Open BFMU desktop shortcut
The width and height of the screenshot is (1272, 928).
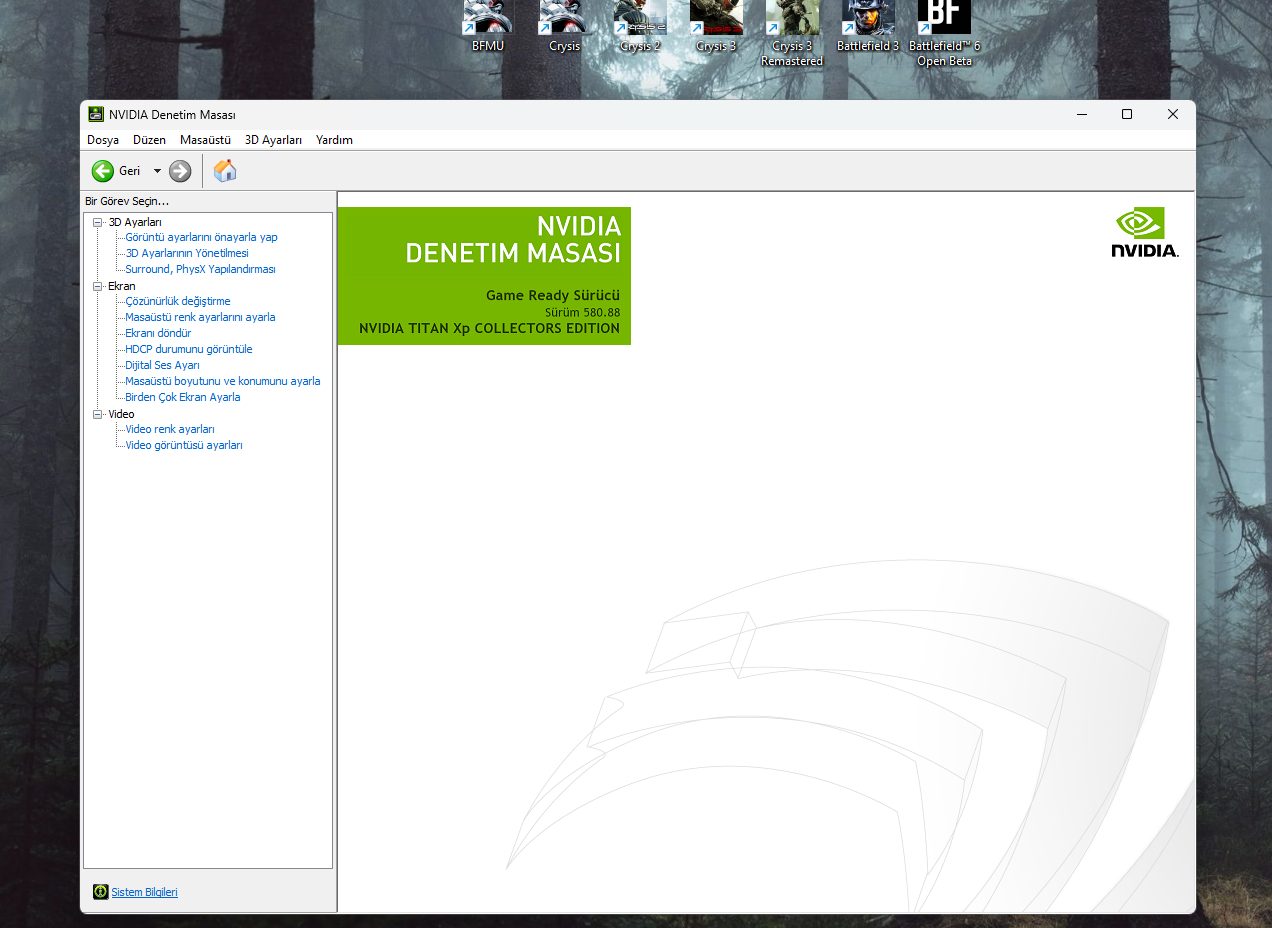pyautogui.click(x=488, y=26)
